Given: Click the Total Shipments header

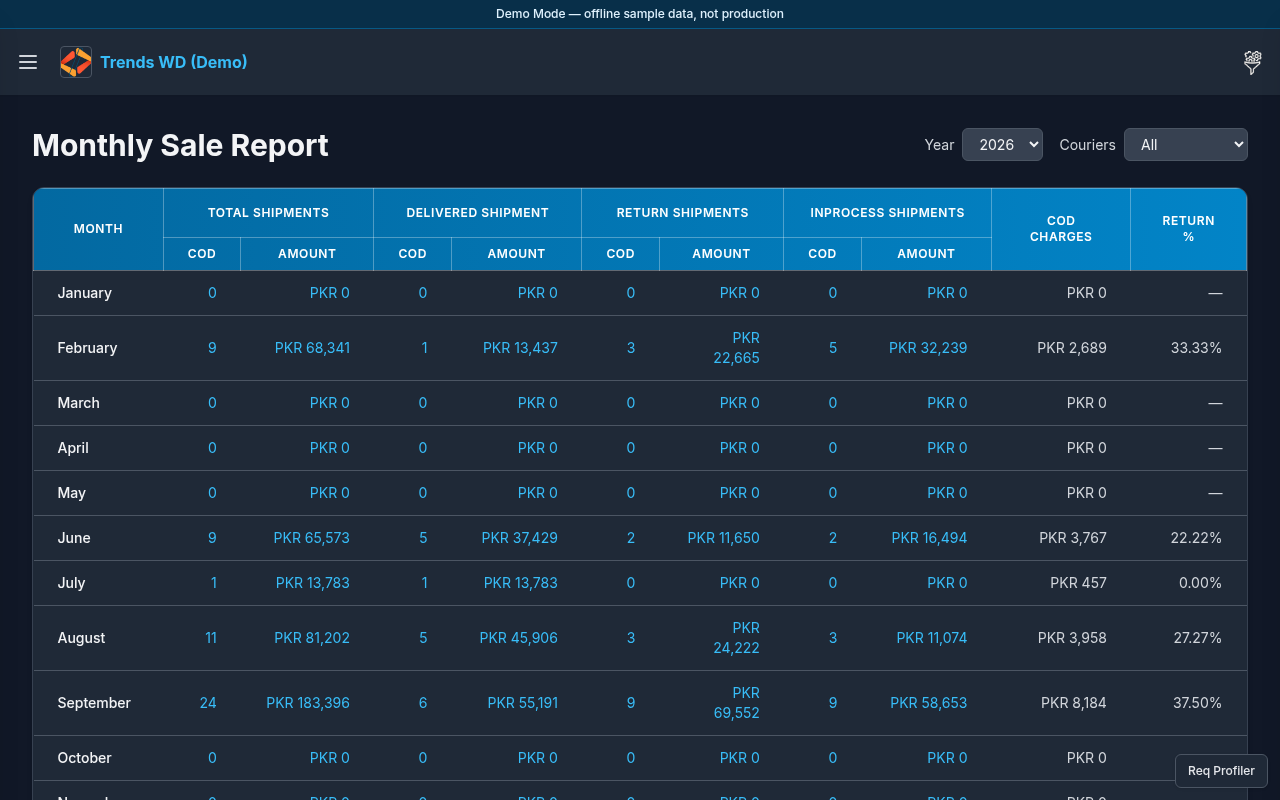Looking at the screenshot, I should (x=268, y=213).
